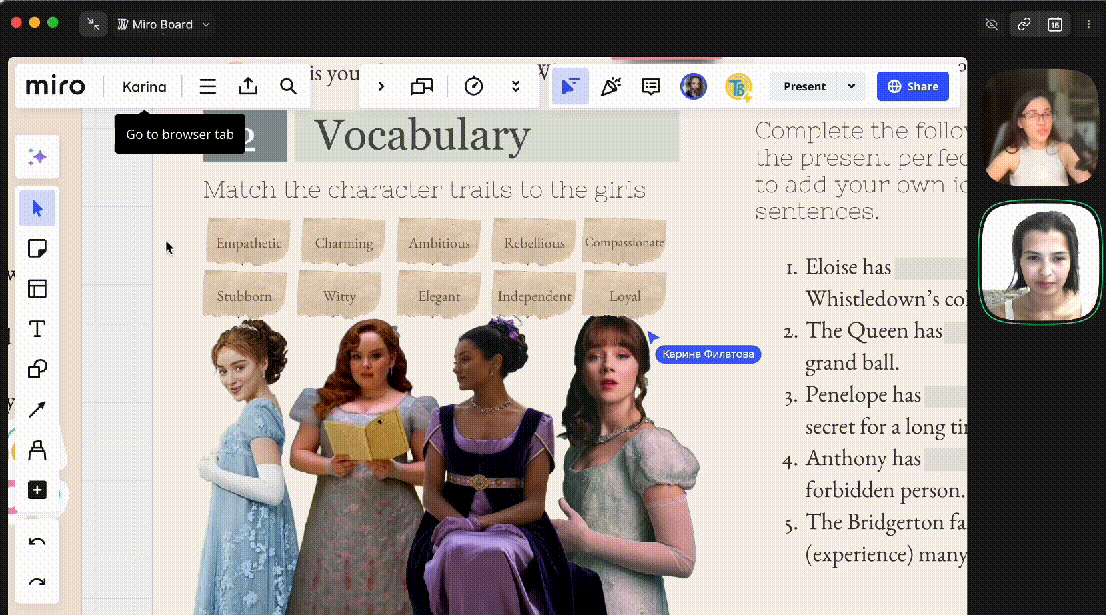Image resolution: width=1106 pixels, height=615 pixels.
Task: Select the Text tool
Action: pos(37,329)
